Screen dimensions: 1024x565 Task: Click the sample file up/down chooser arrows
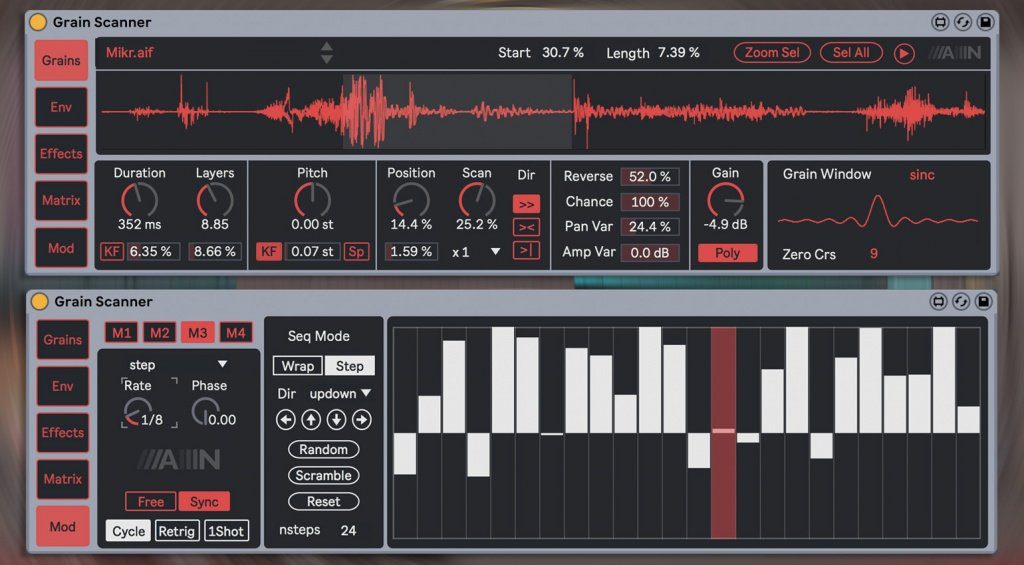pos(327,53)
